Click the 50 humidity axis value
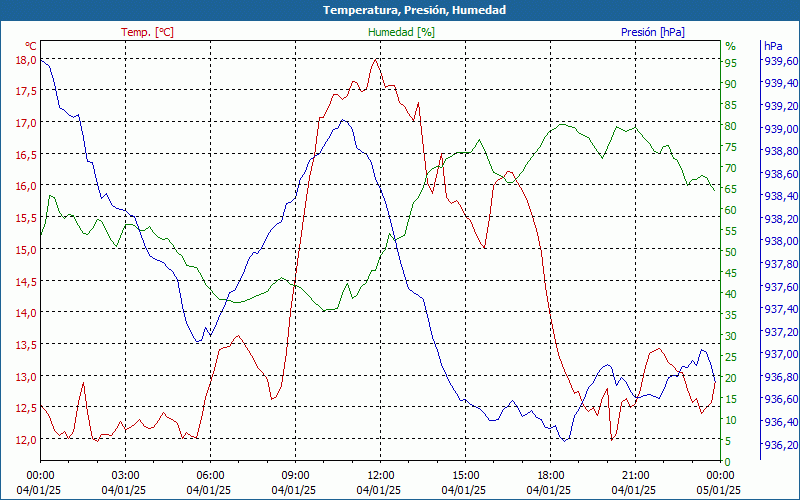800x500 pixels. 731,252
